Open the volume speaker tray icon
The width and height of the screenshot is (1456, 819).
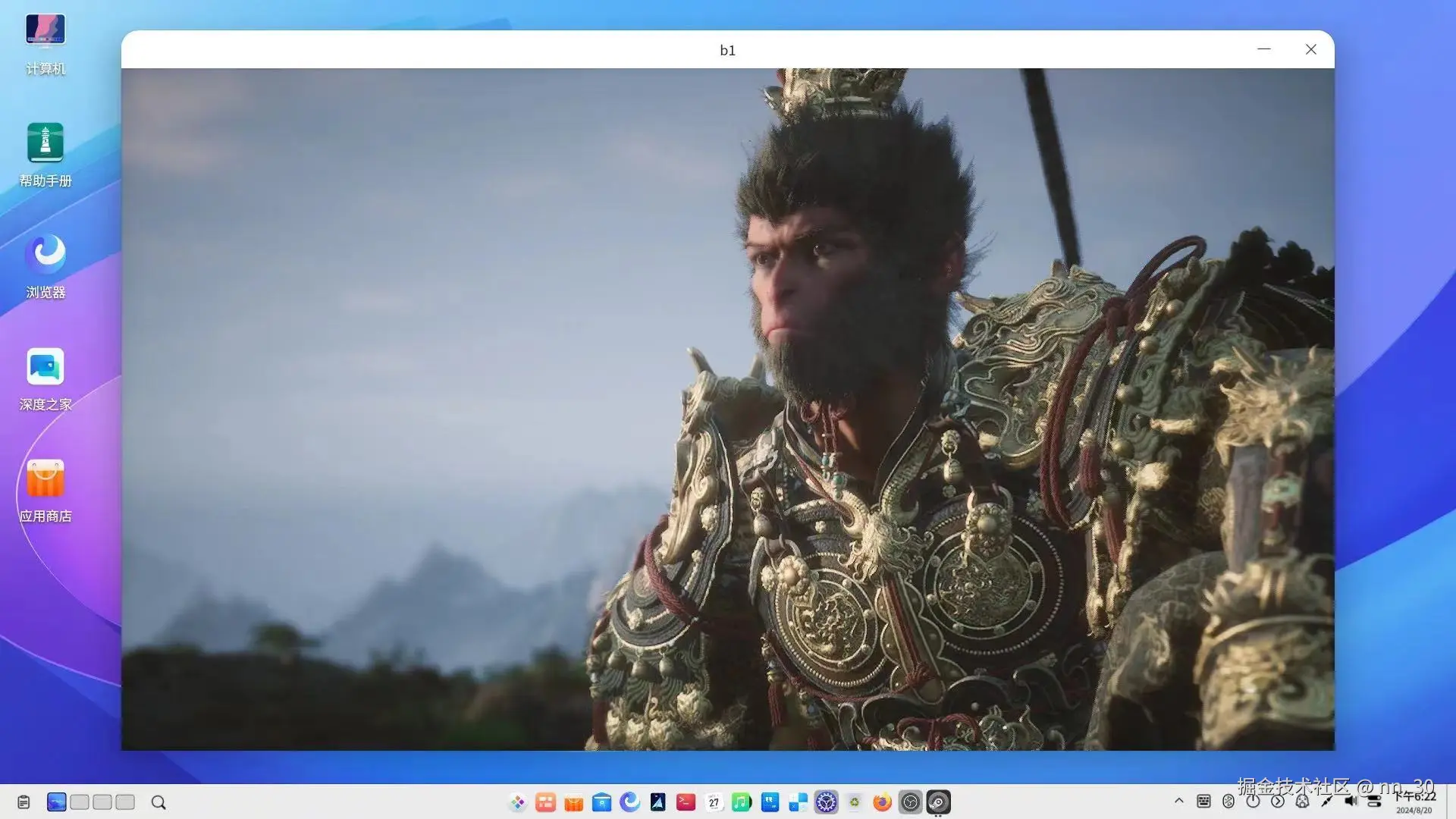click(1351, 802)
